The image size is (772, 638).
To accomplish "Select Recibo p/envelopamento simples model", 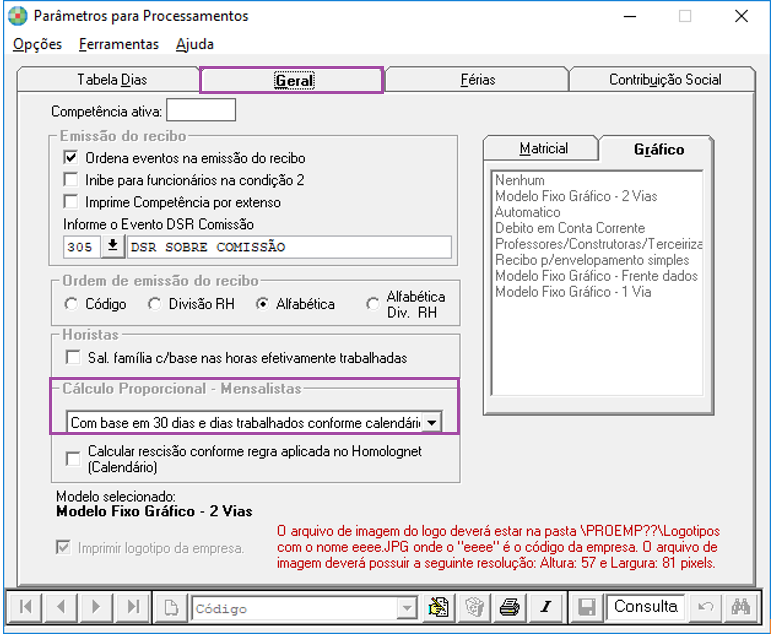I will tap(592, 260).
